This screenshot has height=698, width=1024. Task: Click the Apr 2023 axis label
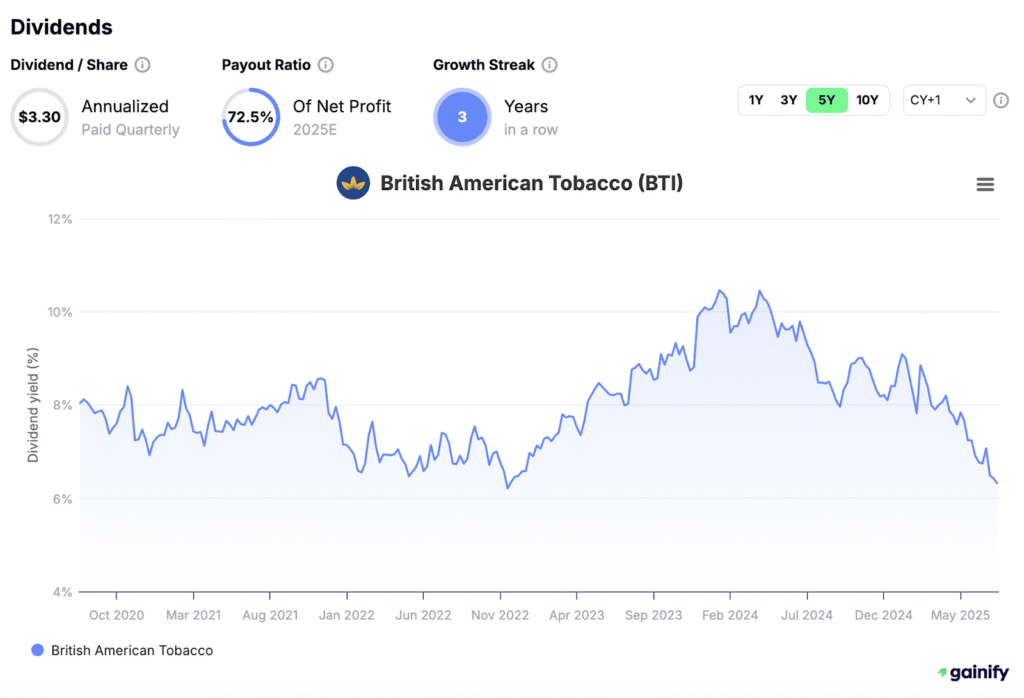click(577, 615)
